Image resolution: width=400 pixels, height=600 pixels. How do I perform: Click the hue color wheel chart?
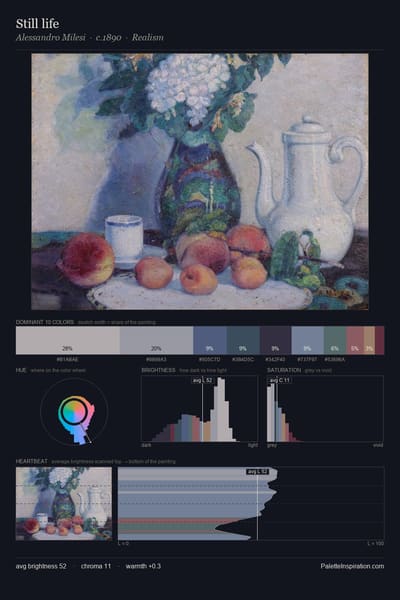[x=74, y=412]
